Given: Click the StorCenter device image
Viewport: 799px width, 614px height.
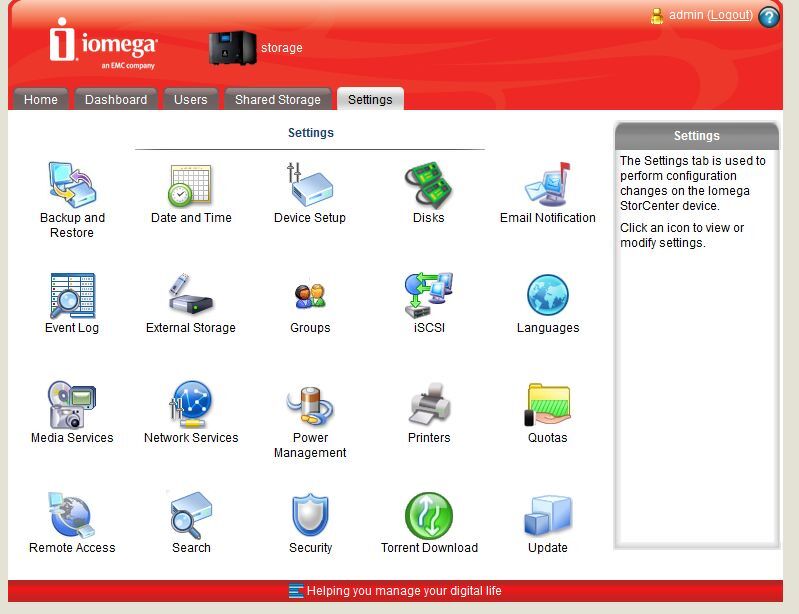Looking at the screenshot, I should [x=232, y=48].
